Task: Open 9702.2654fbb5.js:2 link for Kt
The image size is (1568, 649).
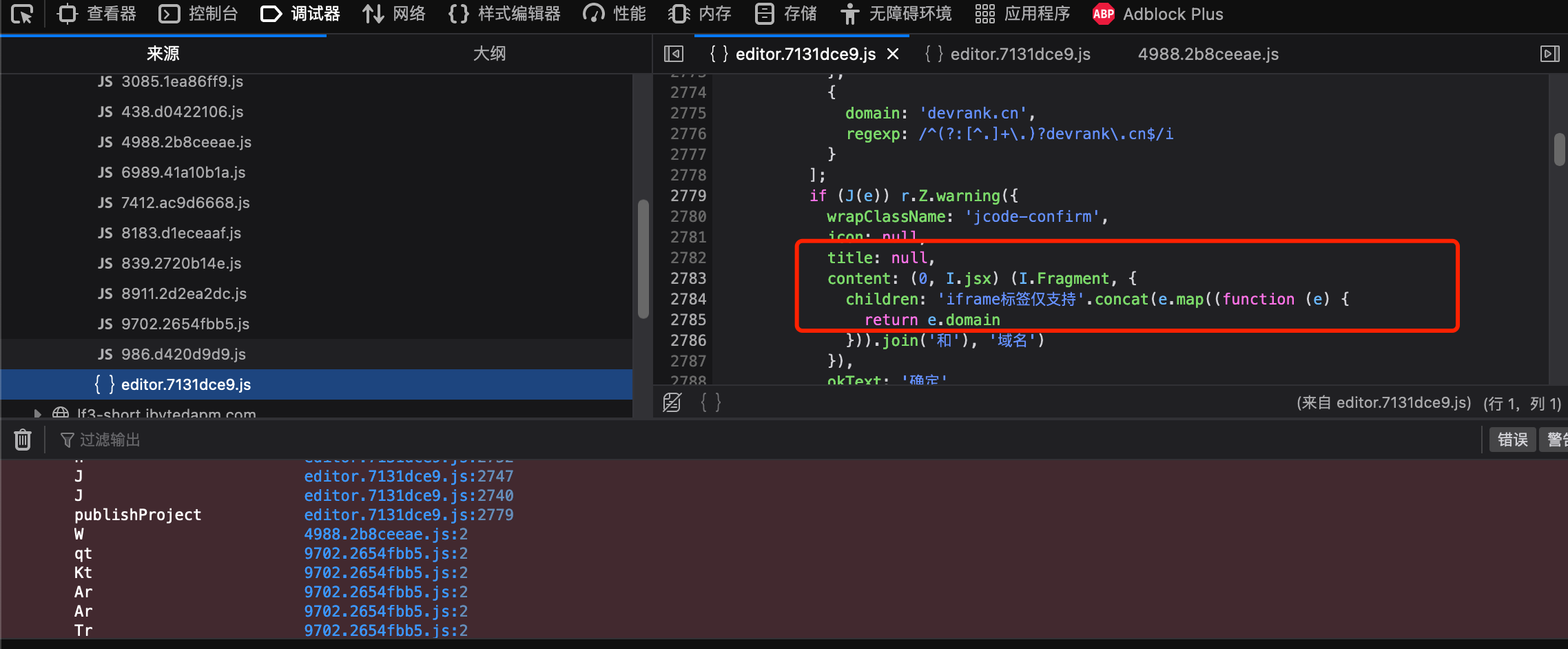Action: [x=386, y=573]
